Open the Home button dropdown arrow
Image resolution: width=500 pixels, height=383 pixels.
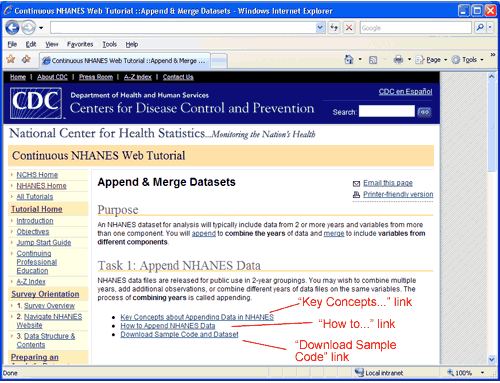click(360, 60)
